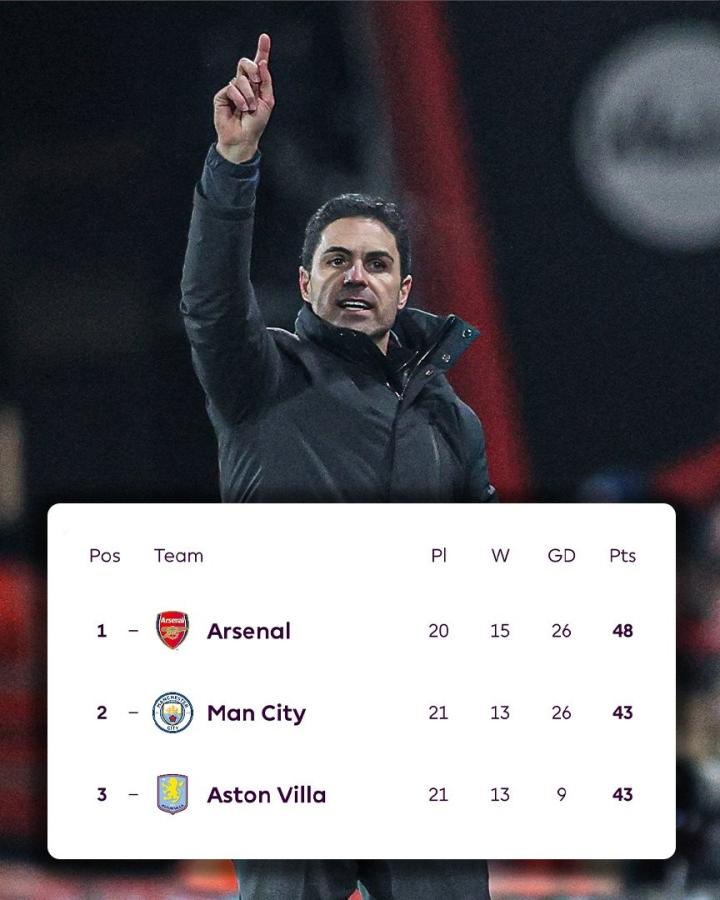Select the Aston Villa team name

[x=266, y=795]
